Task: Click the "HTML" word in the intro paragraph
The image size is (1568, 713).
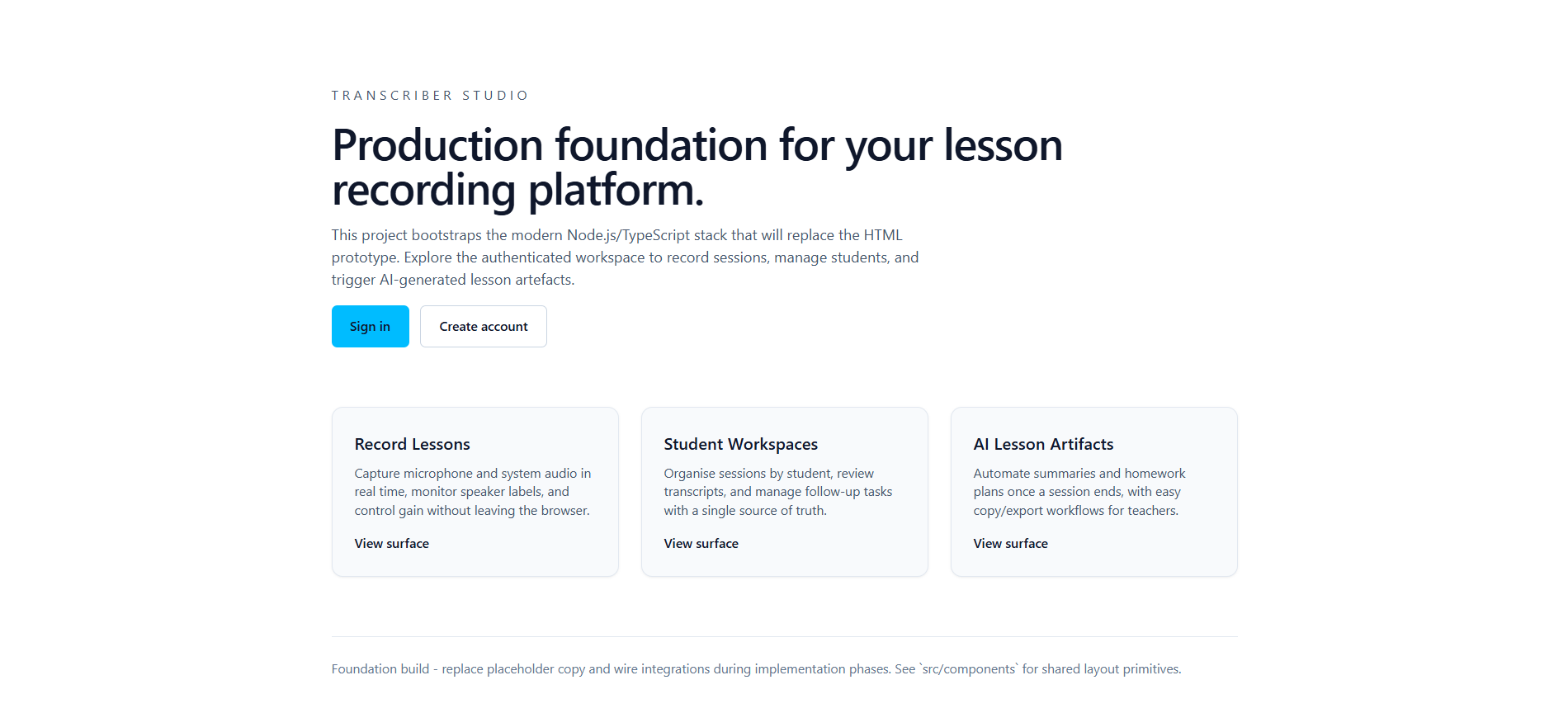Action: pos(883,235)
